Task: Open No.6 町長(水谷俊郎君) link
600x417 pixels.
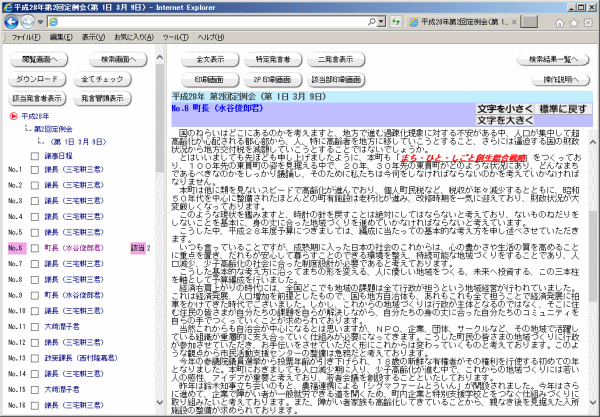Action: [x=74, y=248]
